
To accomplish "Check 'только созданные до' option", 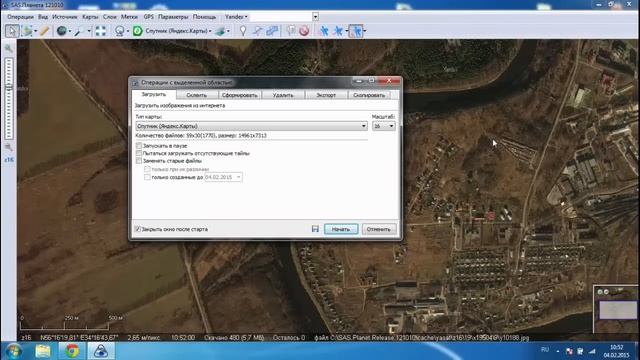I will pyautogui.click(x=147, y=177).
